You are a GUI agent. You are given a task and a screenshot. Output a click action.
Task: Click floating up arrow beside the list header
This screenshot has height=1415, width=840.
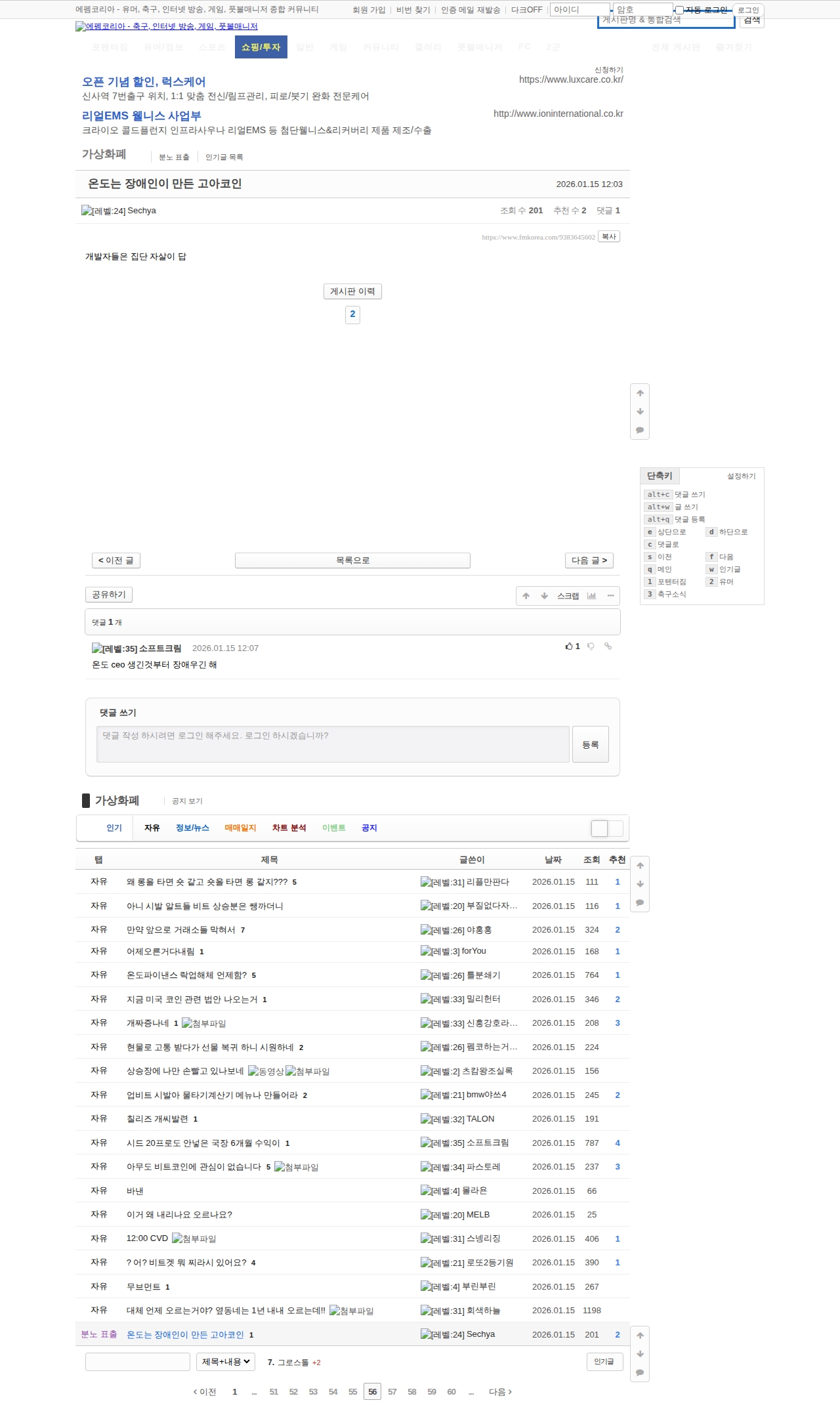tap(640, 866)
